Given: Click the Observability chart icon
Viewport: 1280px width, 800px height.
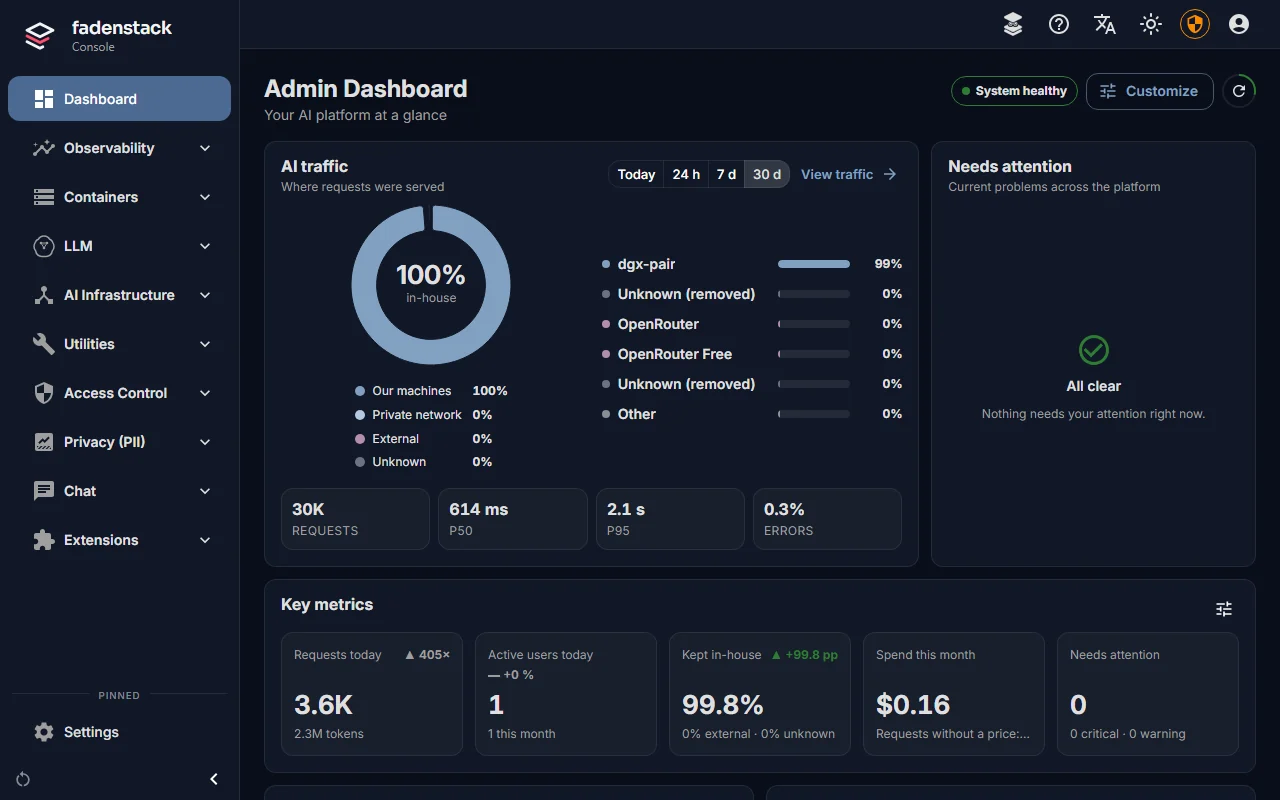Looking at the screenshot, I should tap(43, 148).
